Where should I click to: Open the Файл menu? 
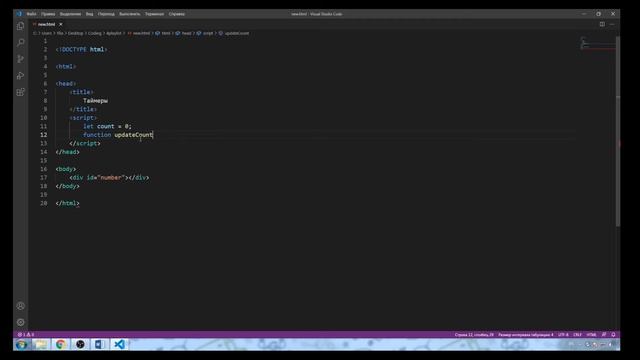31,14
